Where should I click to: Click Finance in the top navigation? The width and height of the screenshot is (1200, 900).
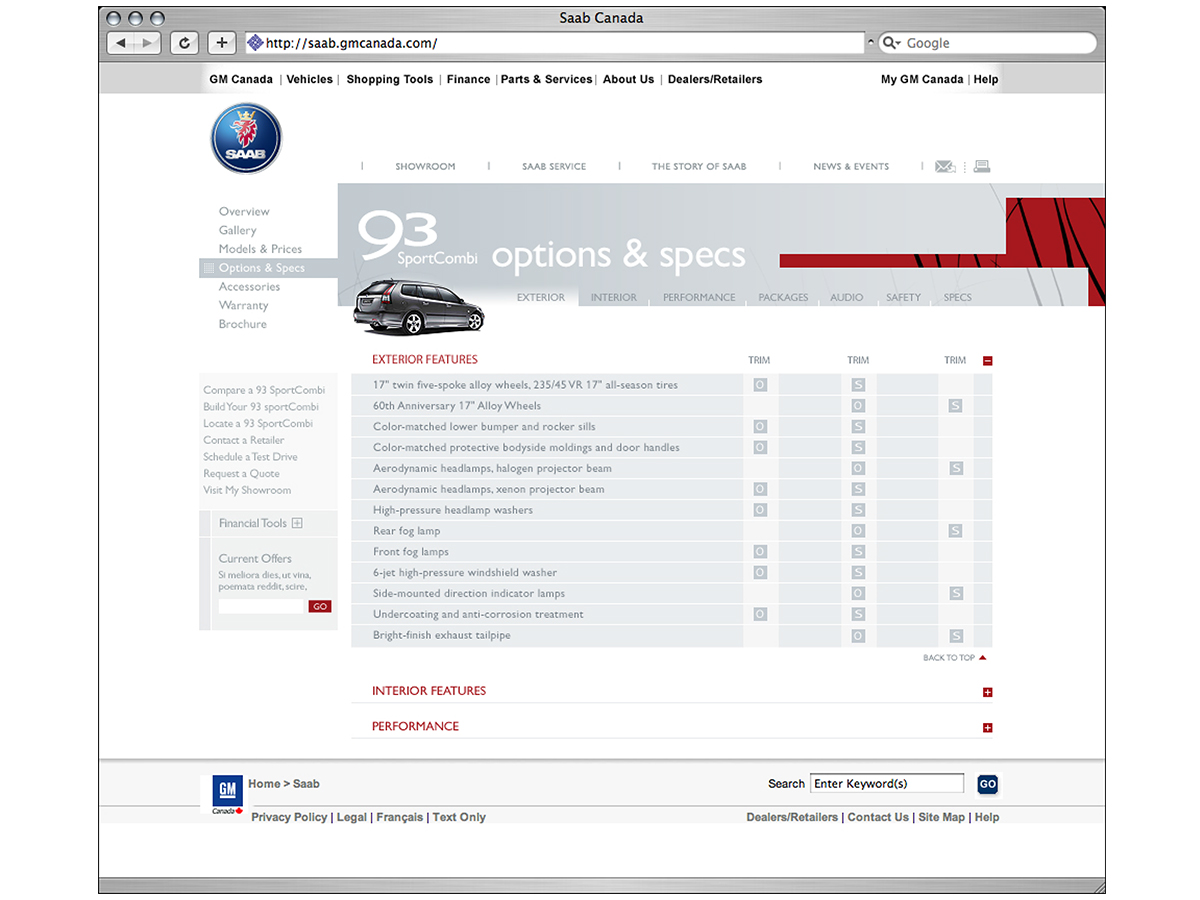(x=469, y=79)
